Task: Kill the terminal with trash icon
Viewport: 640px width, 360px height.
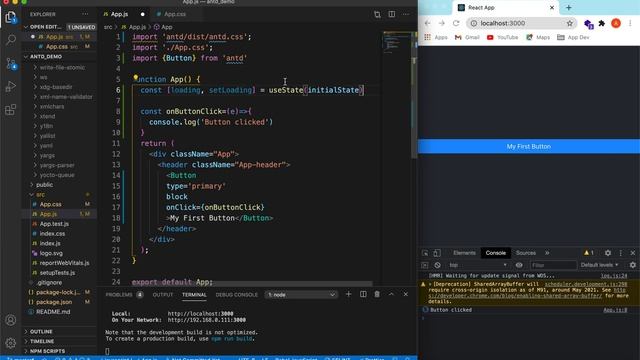Action: click(377, 294)
